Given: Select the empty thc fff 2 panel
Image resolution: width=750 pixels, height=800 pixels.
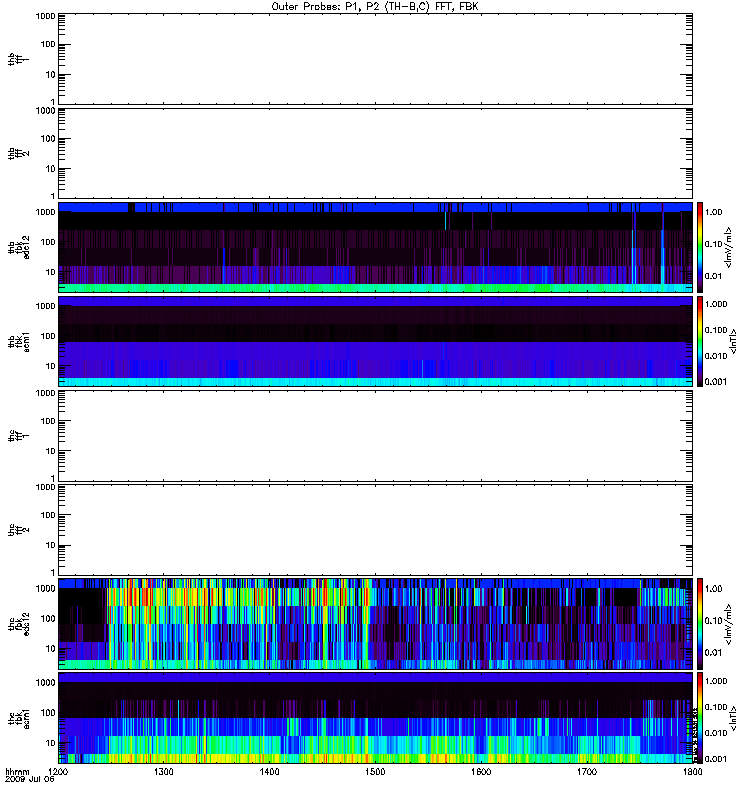Looking at the screenshot, I should point(375,530).
